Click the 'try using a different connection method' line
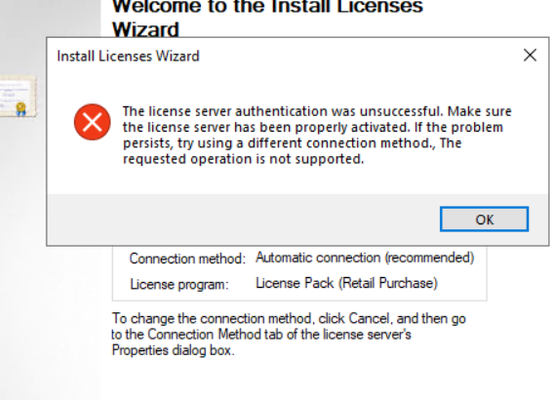The image size is (550, 400). (292, 143)
